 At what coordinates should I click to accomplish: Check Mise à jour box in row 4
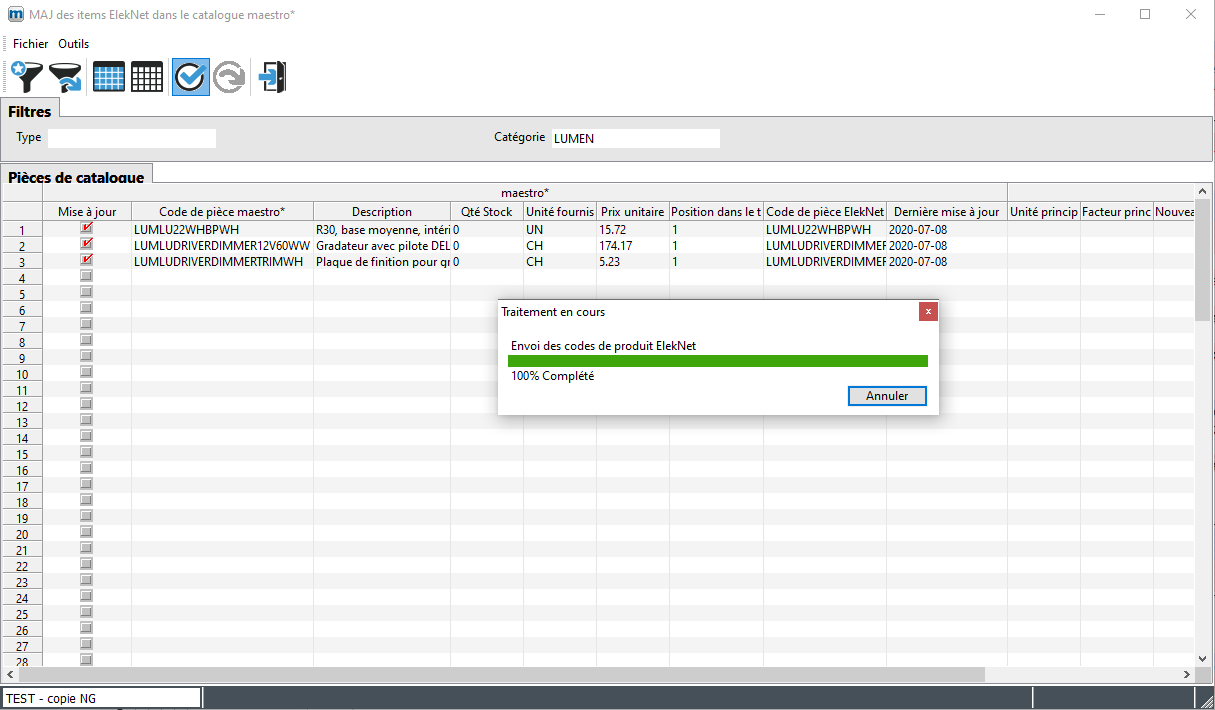(86, 276)
